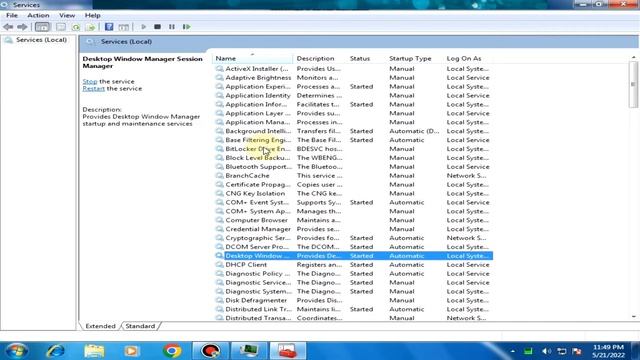Click the vertical scrollbar down arrow

(633, 317)
